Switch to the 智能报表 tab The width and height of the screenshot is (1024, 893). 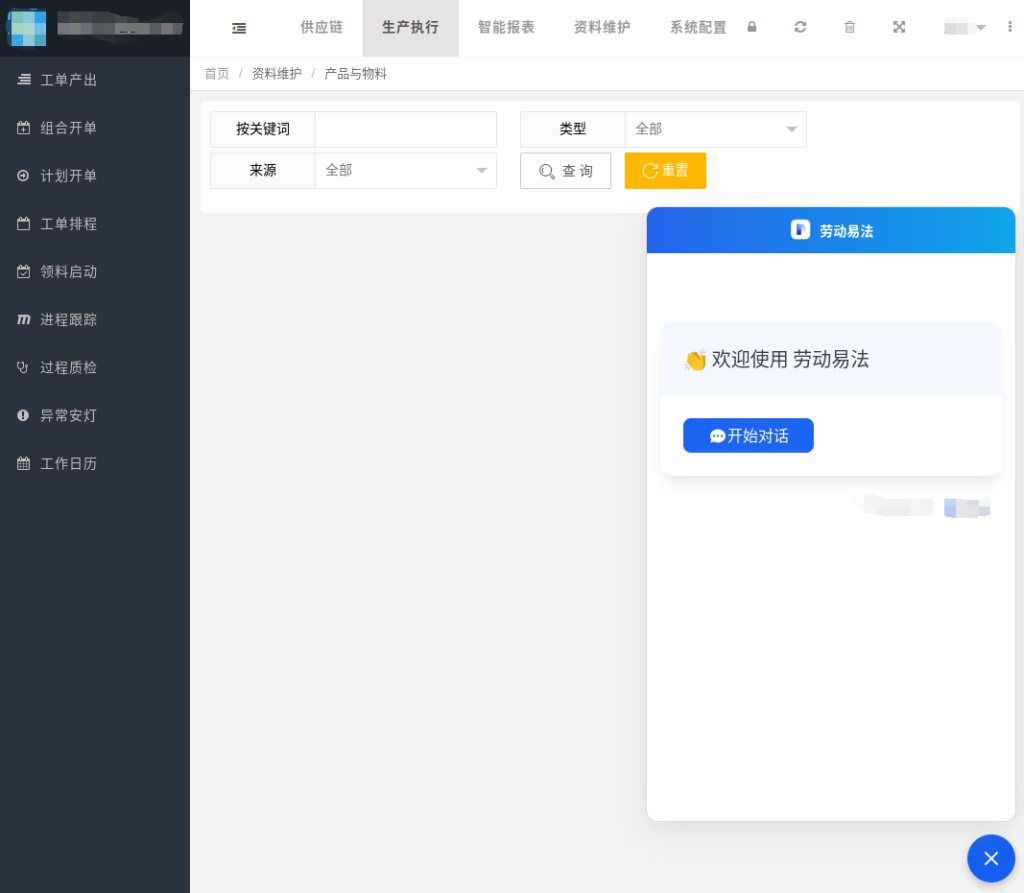tap(506, 27)
